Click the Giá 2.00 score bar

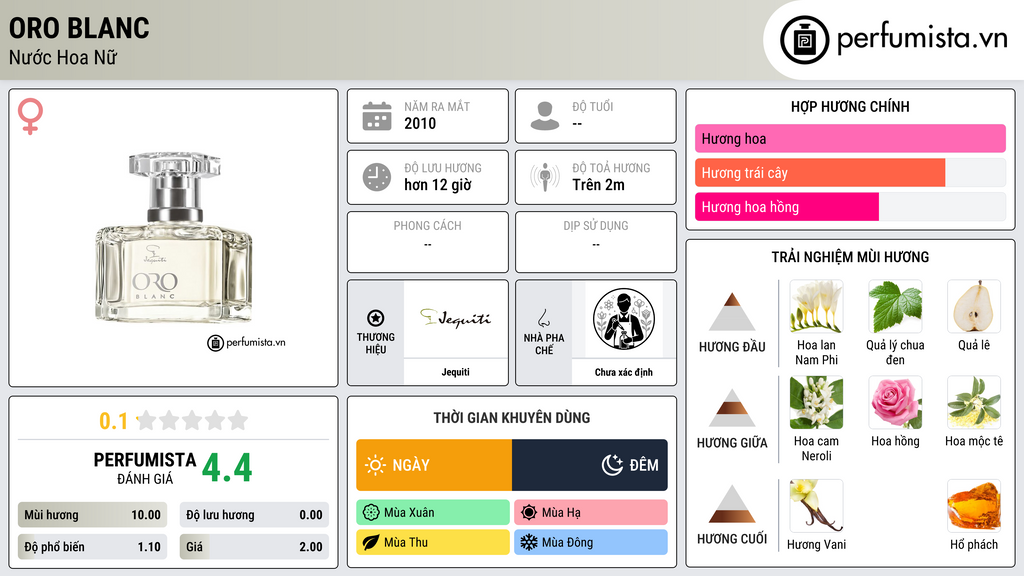coord(254,547)
